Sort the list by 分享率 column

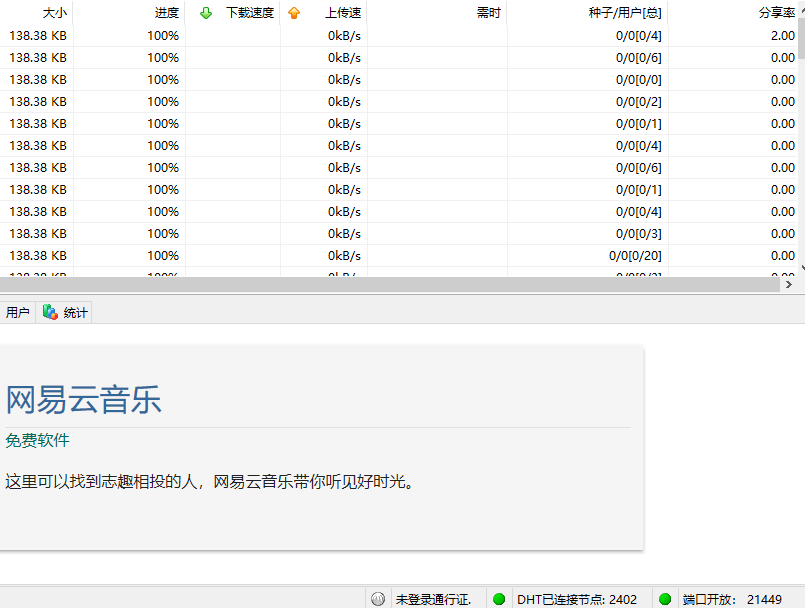pyautogui.click(x=733, y=12)
